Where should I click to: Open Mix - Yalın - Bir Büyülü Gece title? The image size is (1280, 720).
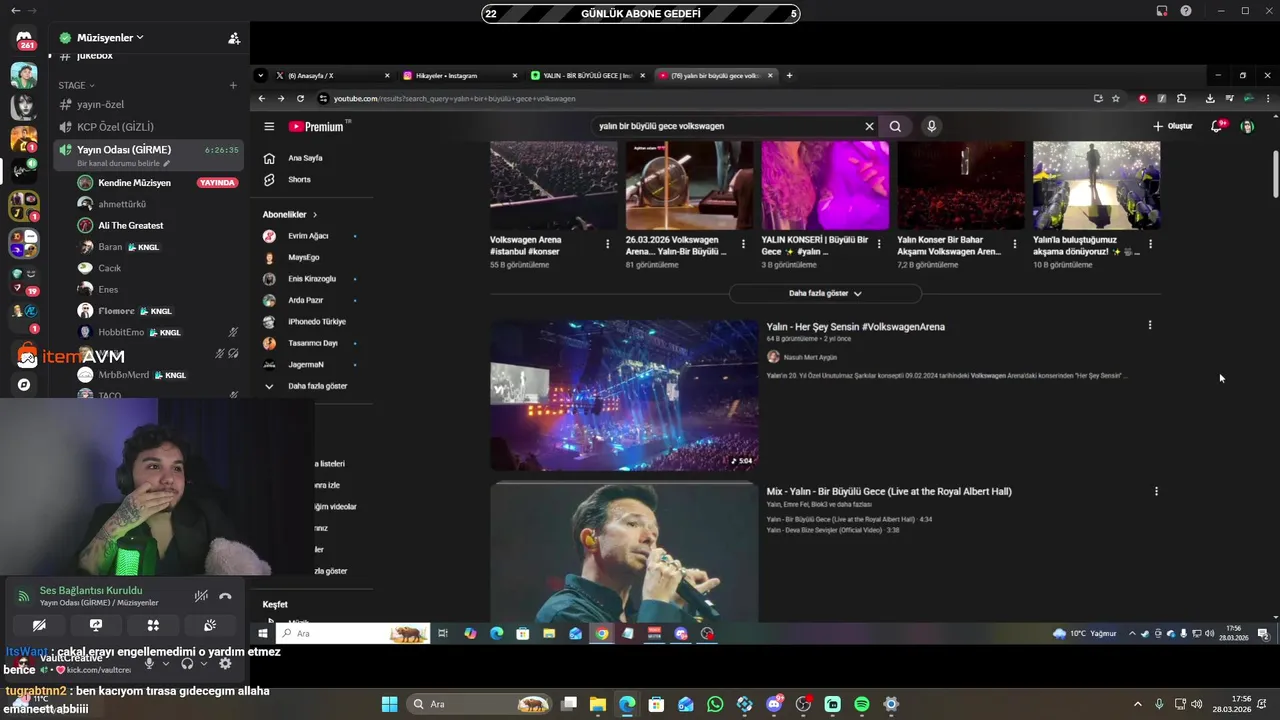pos(889,492)
